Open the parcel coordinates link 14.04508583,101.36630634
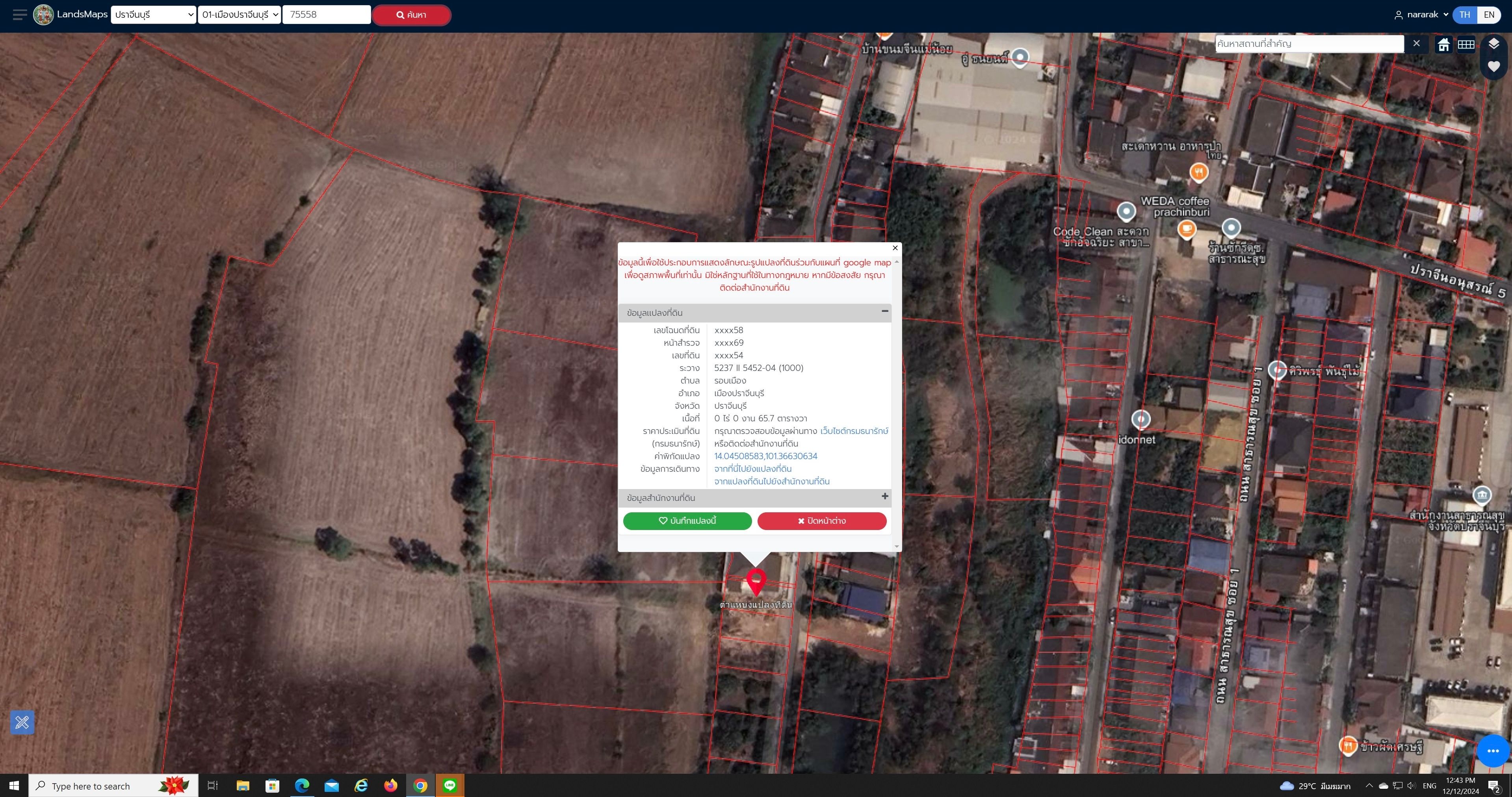Screen dimensions: 1512x797 pyautogui.click(x=765, y=456)
